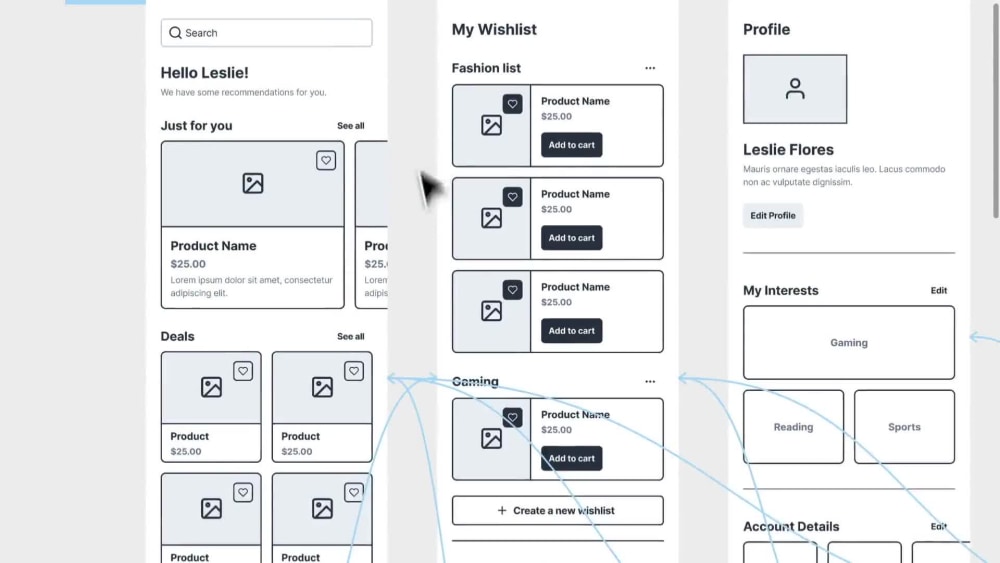Edit the My Interests section
Viewport: 1000px width, 563px height.
(939, 290)
